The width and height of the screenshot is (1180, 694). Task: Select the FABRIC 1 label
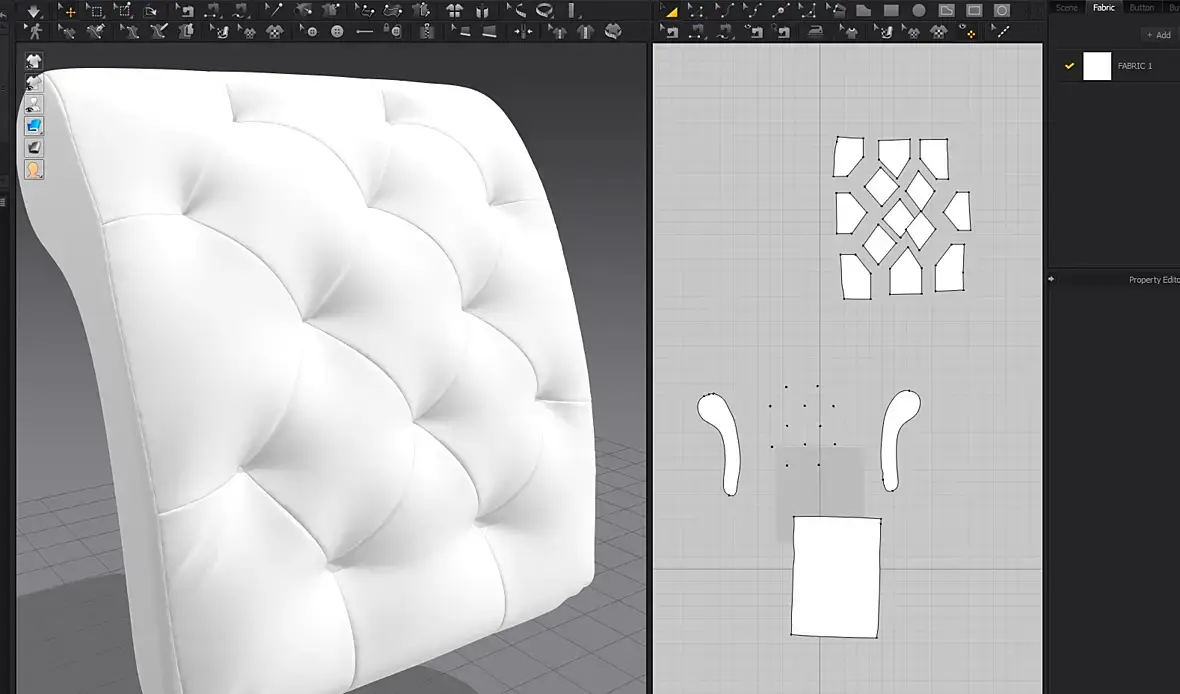(1135, 66)
